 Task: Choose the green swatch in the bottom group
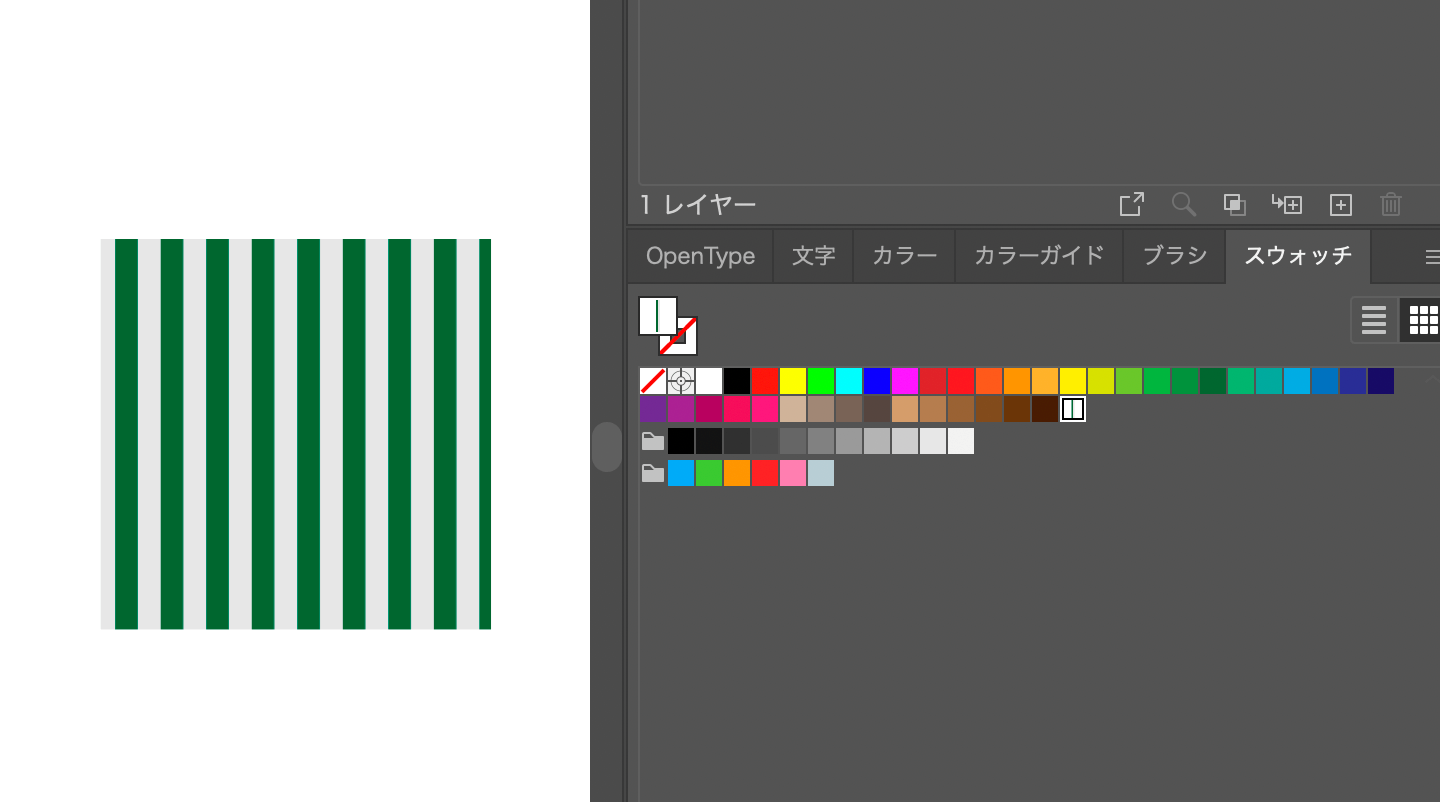(708, 473)
